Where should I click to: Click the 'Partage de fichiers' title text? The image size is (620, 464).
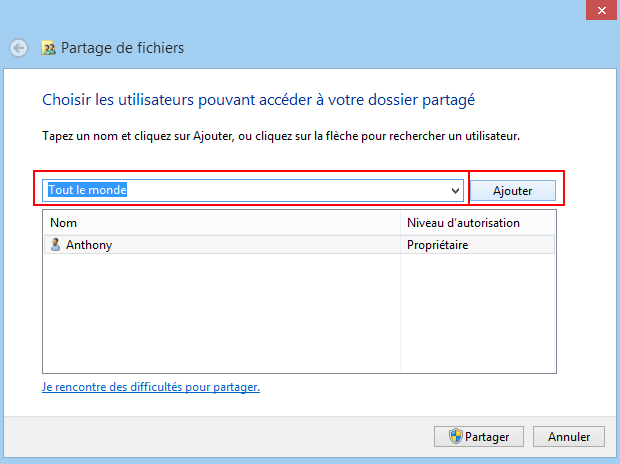122,48
